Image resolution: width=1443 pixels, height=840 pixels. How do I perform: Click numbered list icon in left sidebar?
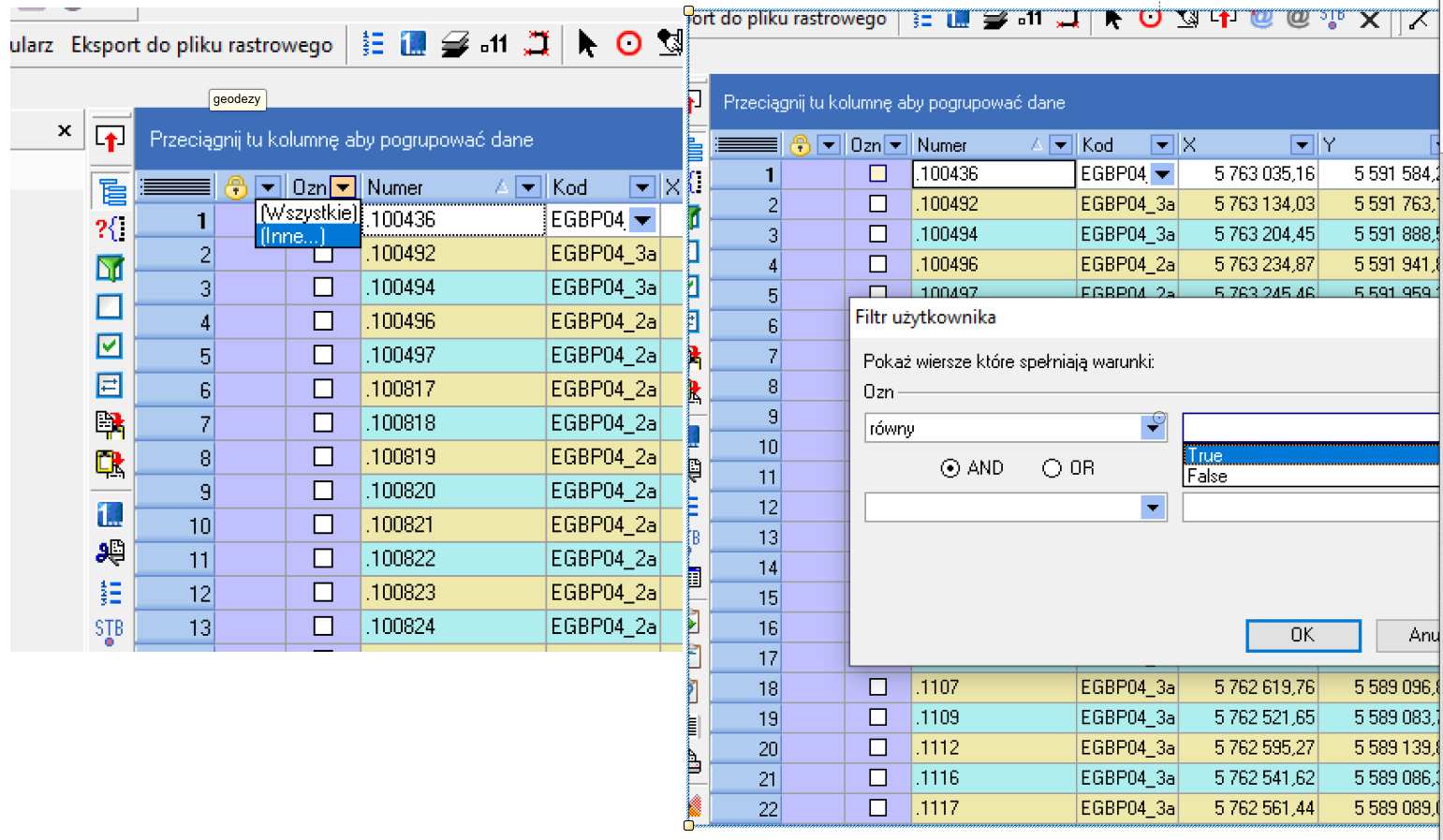point(110,593)
